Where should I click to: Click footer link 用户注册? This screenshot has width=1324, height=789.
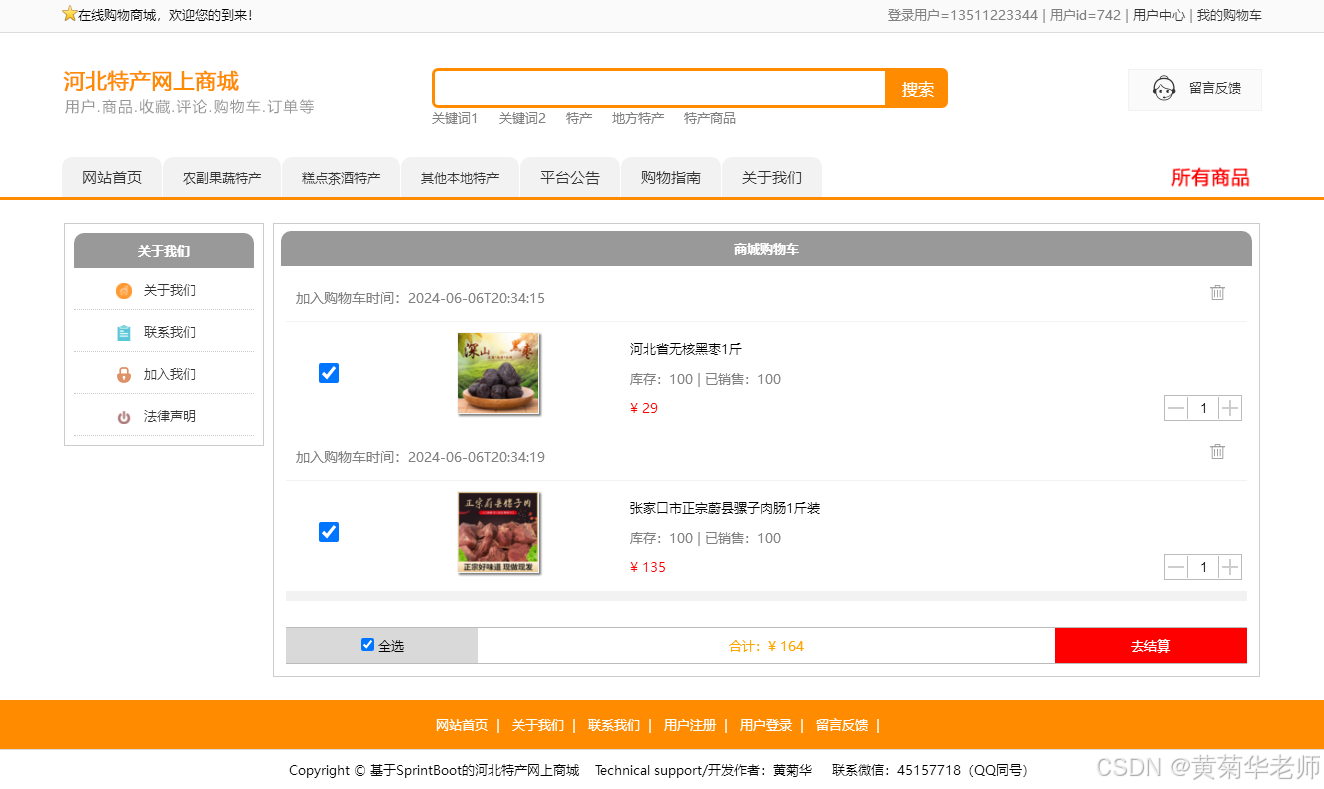coord(690,725)
